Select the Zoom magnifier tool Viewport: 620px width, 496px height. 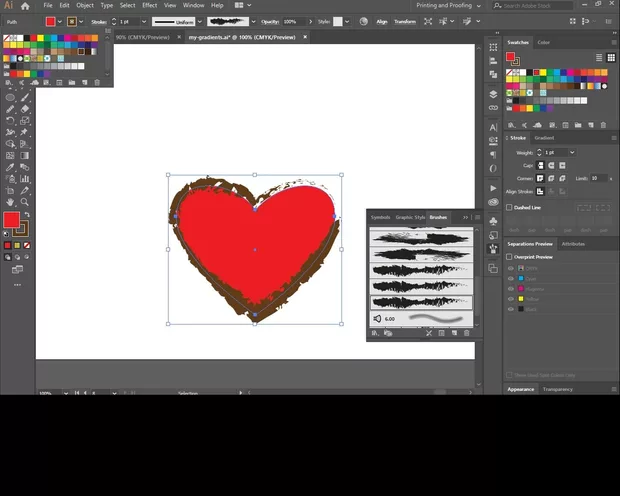coord(24,202)
